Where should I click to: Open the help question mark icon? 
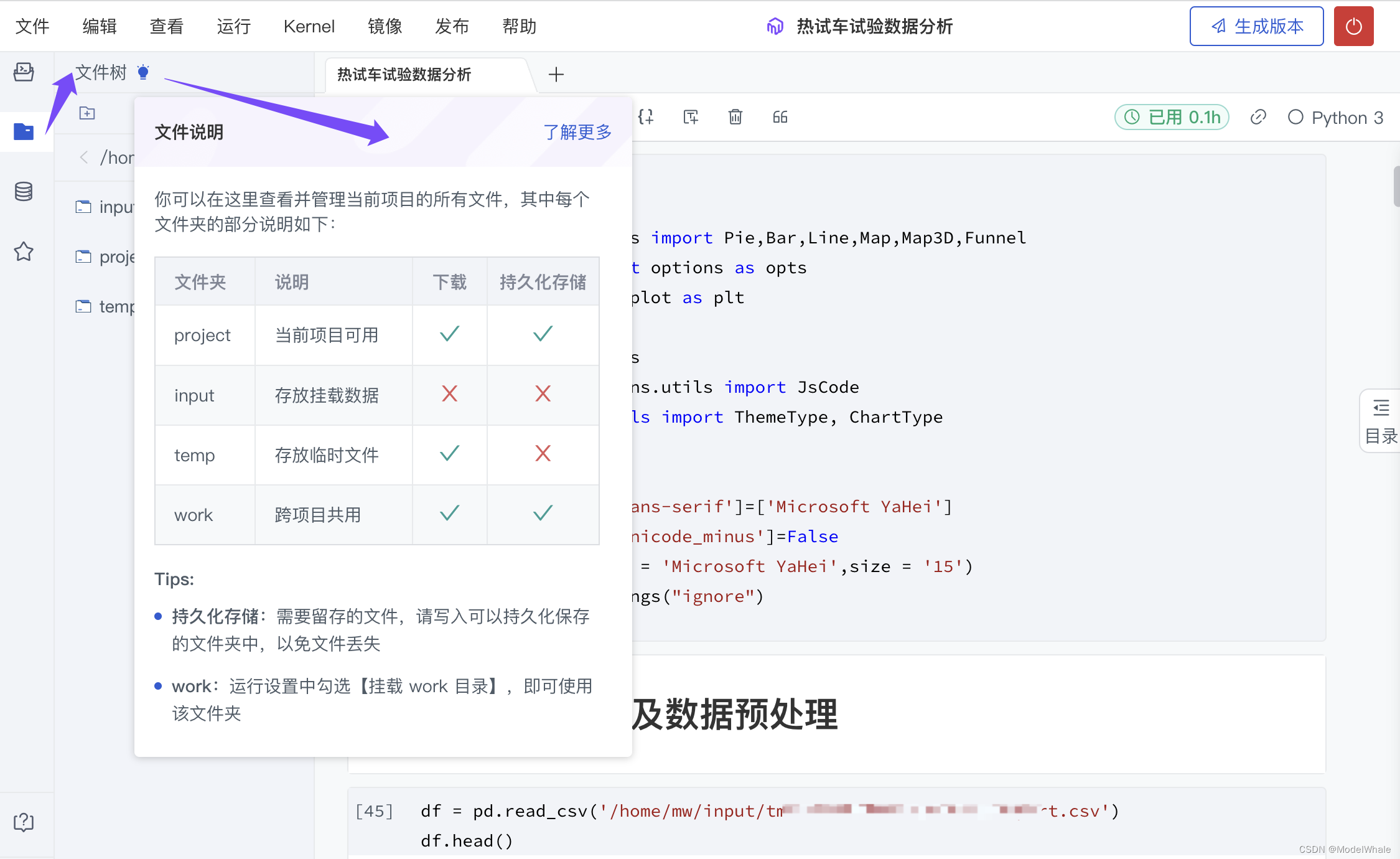(x=24, y=822)
